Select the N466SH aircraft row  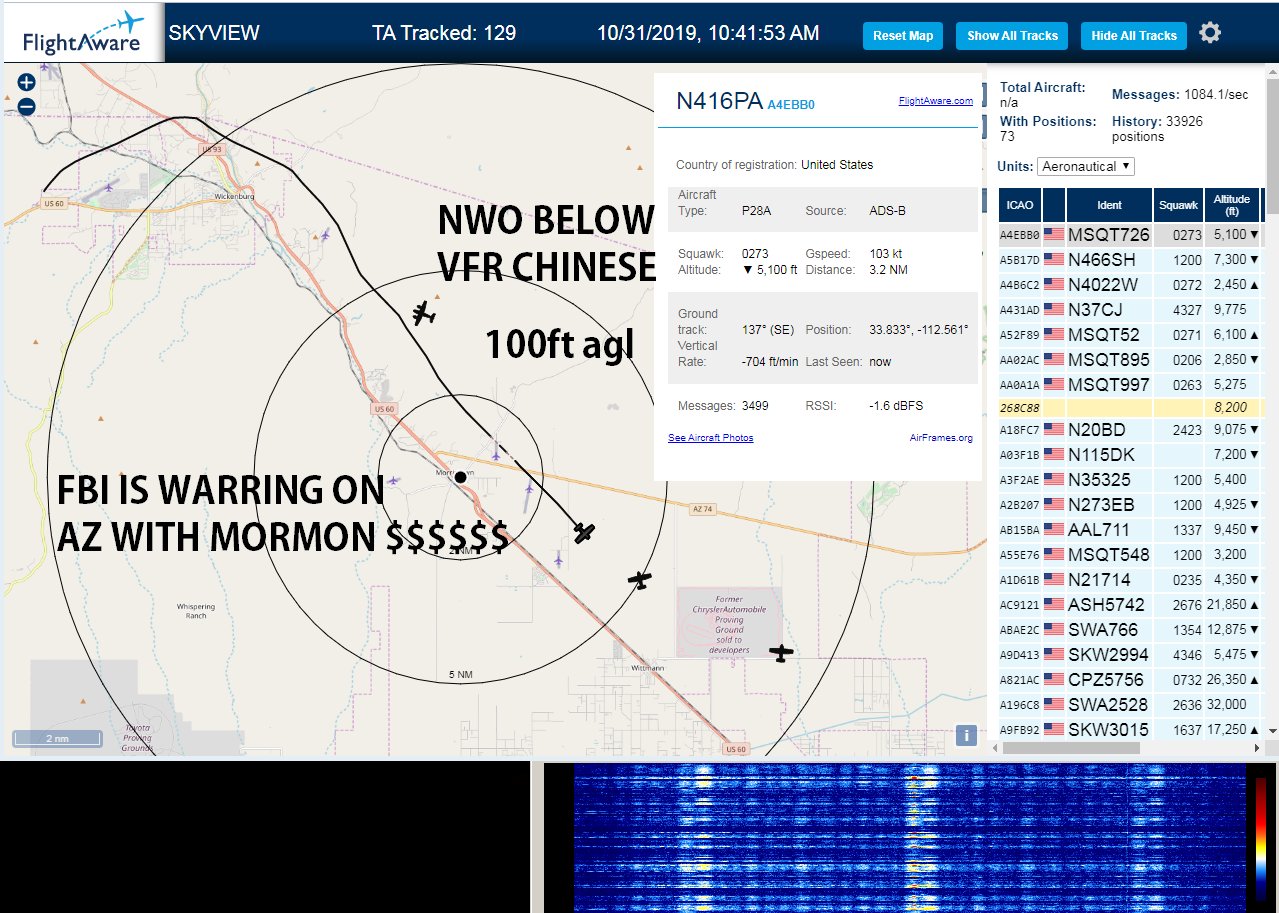tap(1130, 259)
